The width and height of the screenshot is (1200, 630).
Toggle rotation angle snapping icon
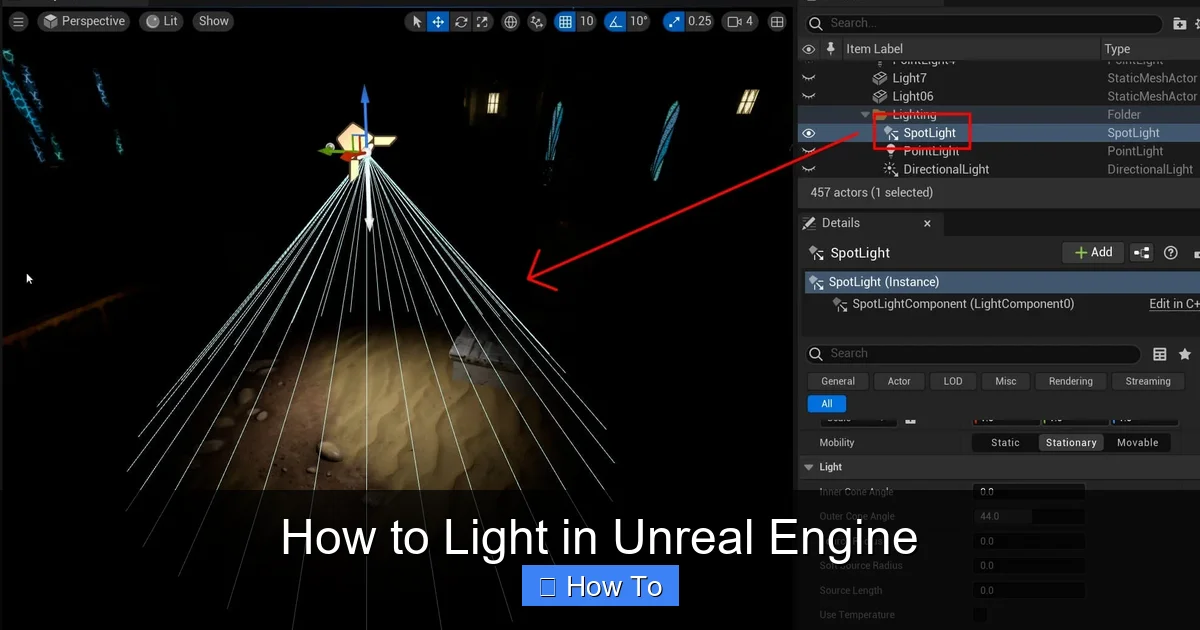click(x=614, y=21)
